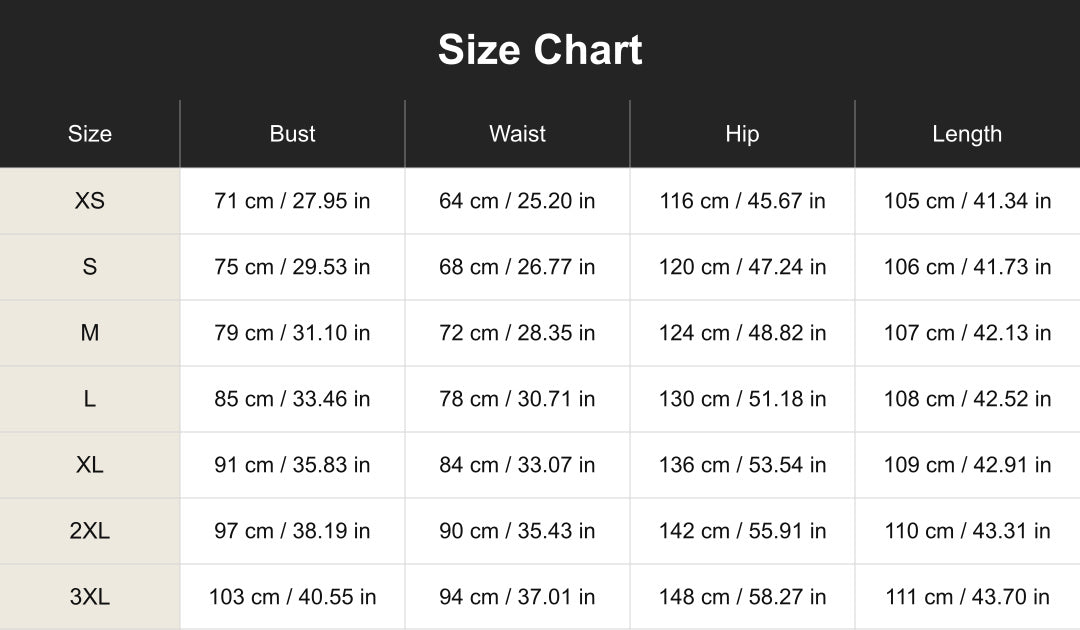Click the S hip value 120 cm
The height and width of the screenshot is (630, 1080).
tap(742, 266)
